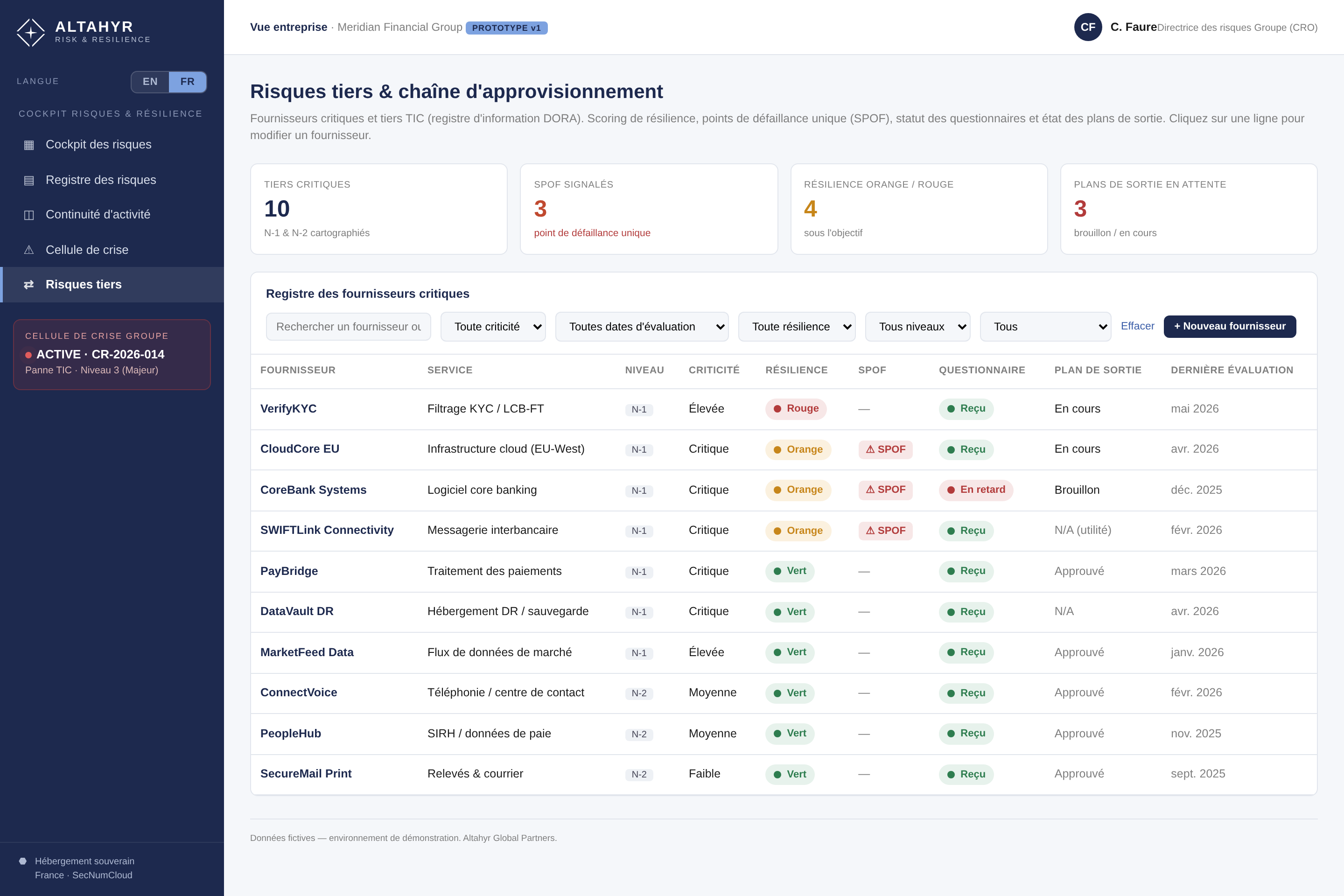
Task: Expand the Toute résilience filter
Action: coord(797,327)
